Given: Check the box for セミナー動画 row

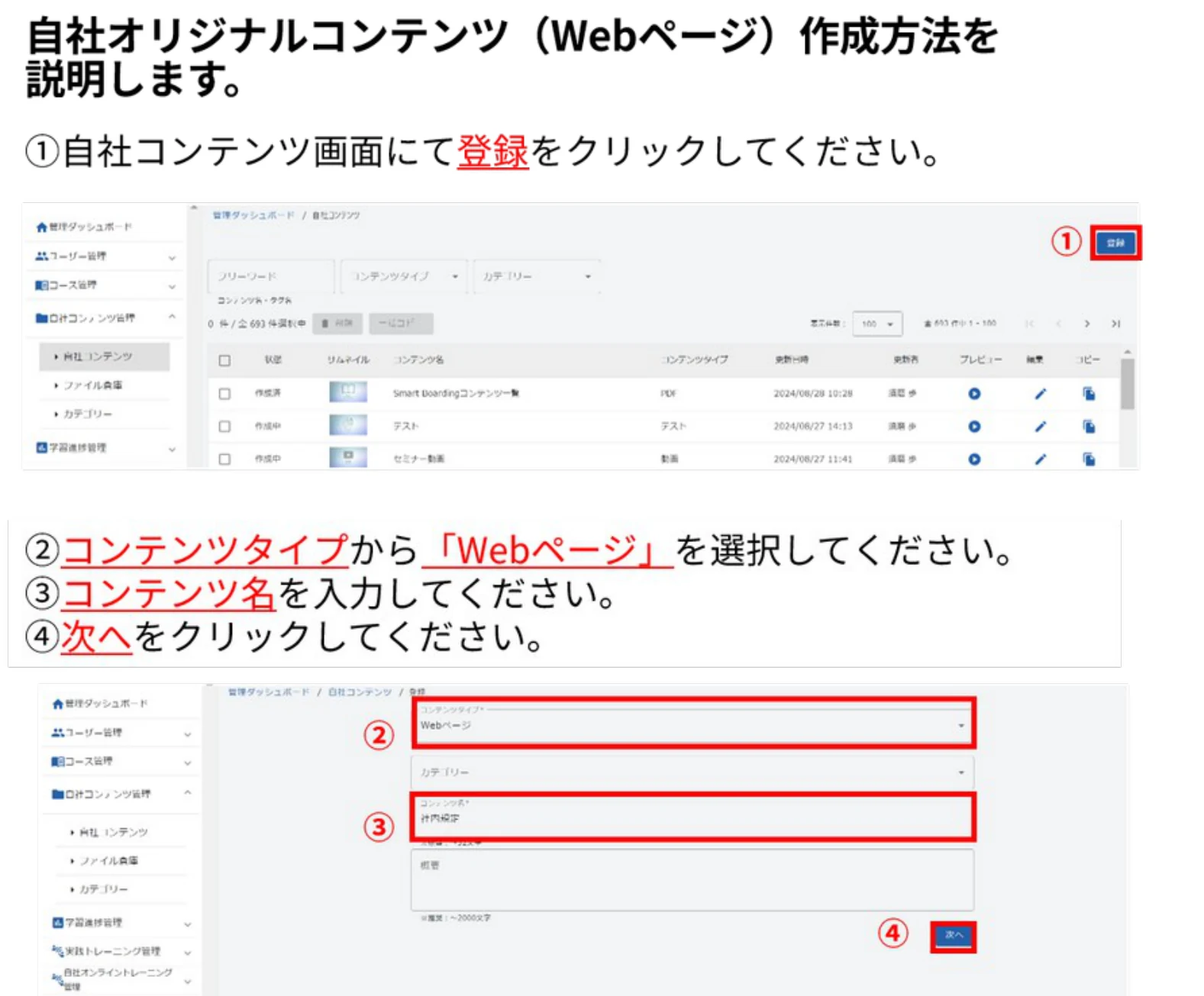Looking at the screenshot, I should point(224,459).
